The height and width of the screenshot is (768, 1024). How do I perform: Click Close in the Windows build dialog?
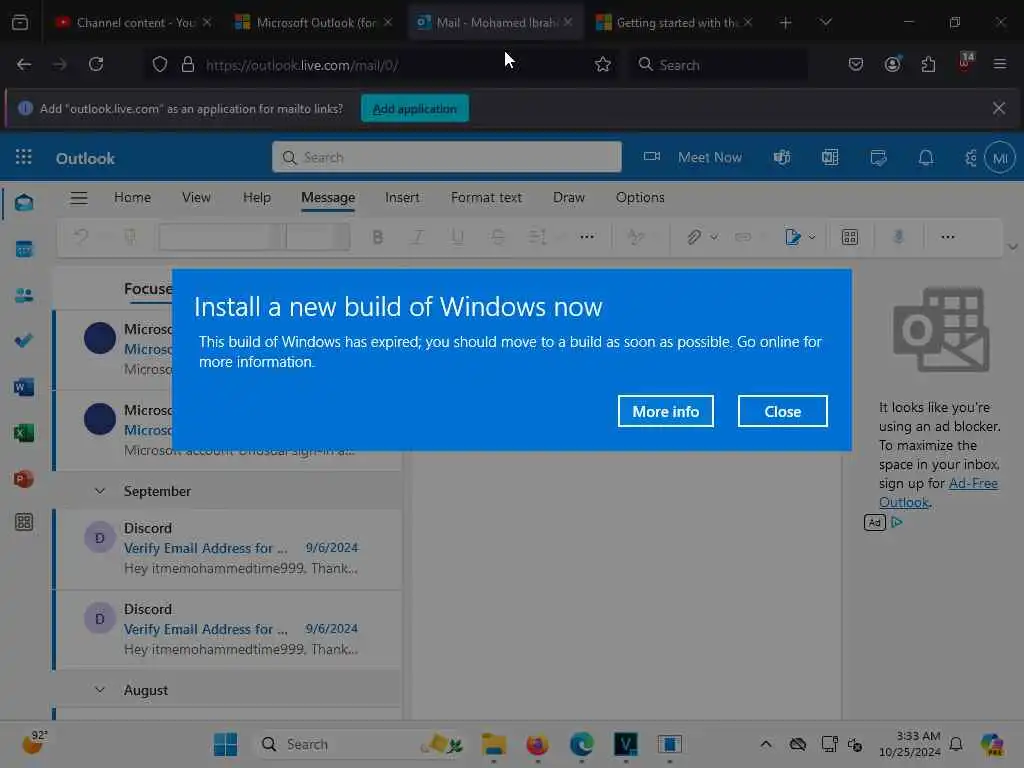point(782,411)
